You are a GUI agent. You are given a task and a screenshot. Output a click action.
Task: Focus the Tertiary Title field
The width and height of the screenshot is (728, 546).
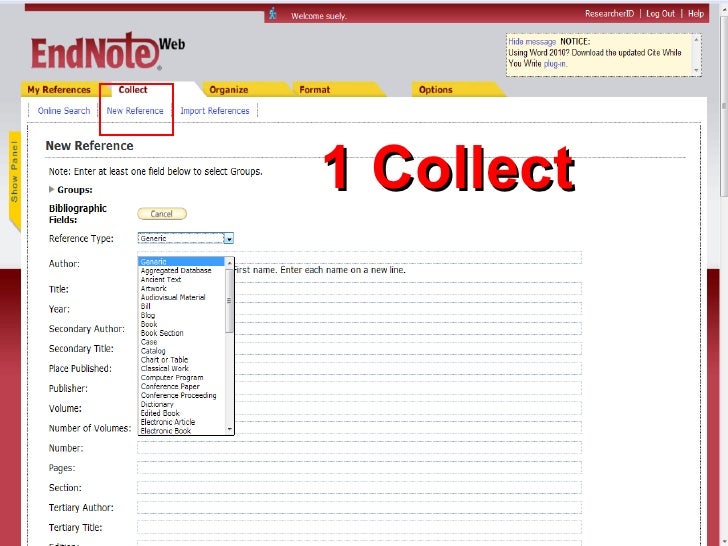pos(359,527)
